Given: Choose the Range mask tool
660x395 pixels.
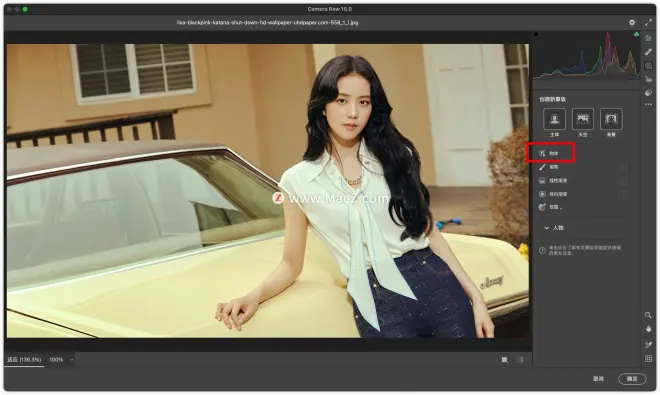Looking at the screenshot, I should click(x=550, y=207).
